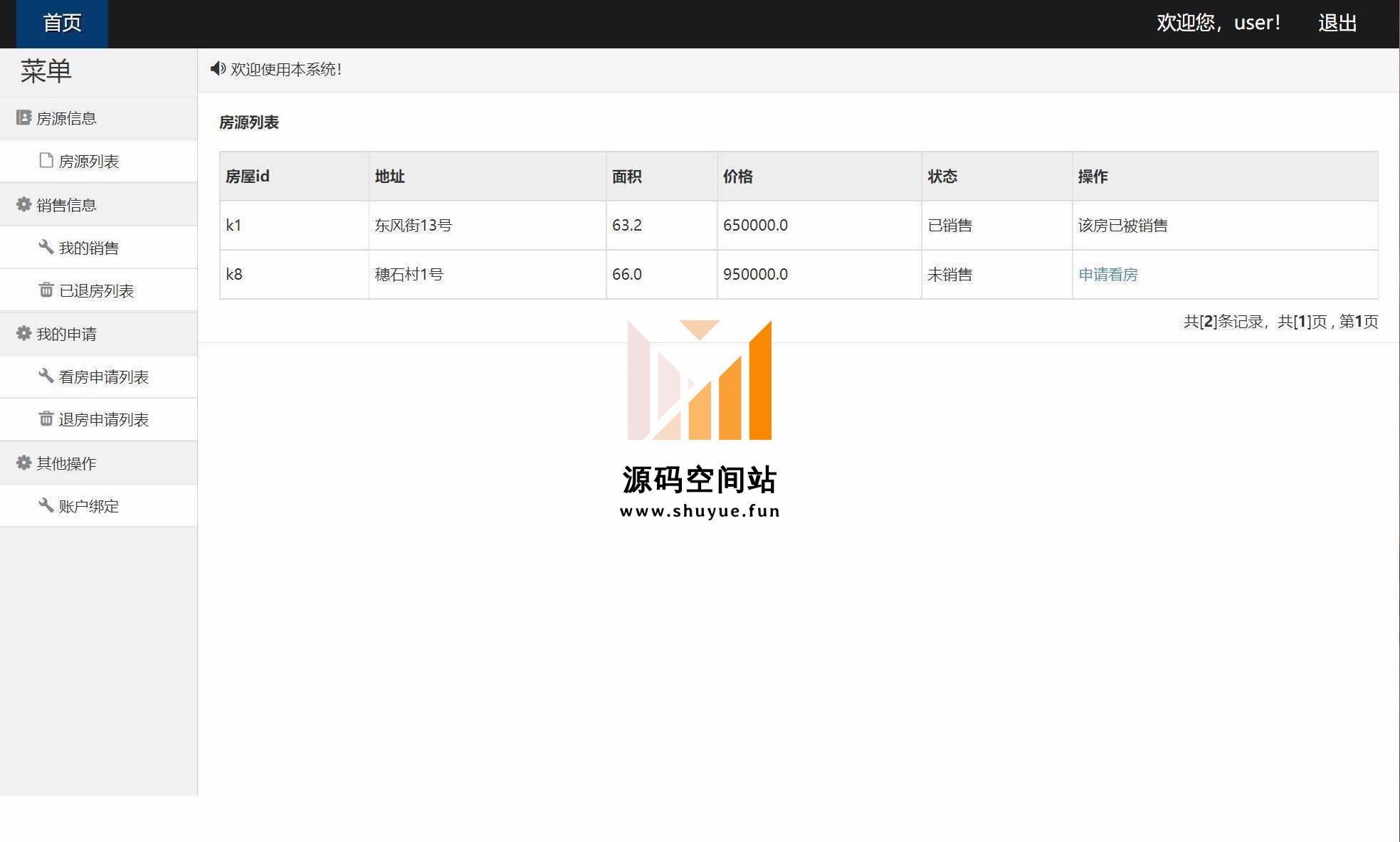Click the pagination record summary text
The height and width of the screenshot is (842, 1400).
[x=1280, y=321]
